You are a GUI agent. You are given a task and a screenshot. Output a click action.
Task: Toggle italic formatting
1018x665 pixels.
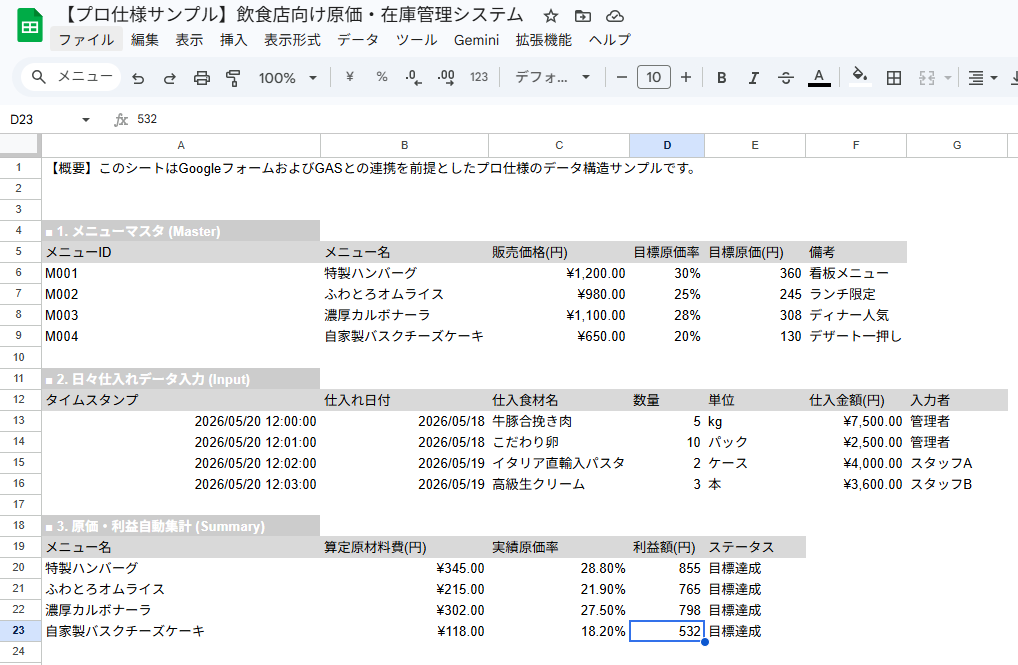pyautogui.click(x=753, y=78)
